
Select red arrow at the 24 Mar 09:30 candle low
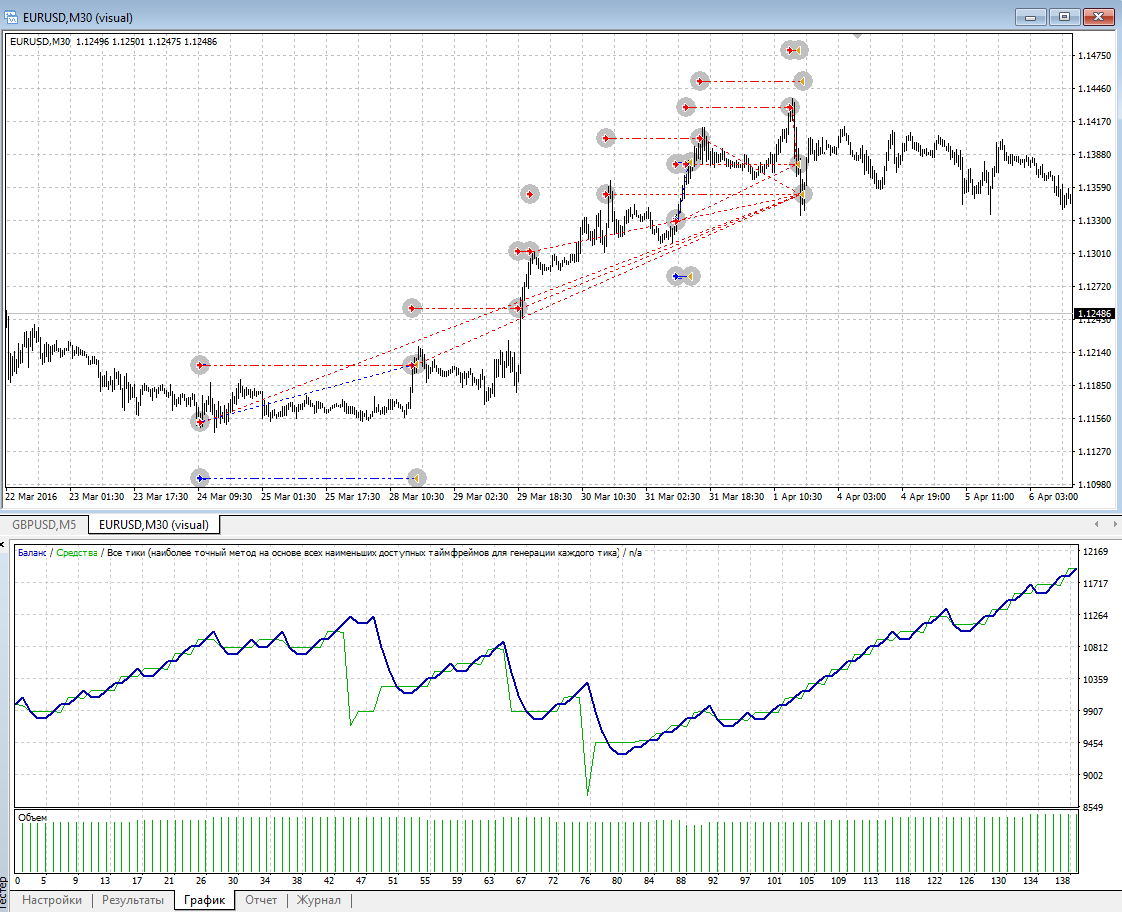pos(200,422)
